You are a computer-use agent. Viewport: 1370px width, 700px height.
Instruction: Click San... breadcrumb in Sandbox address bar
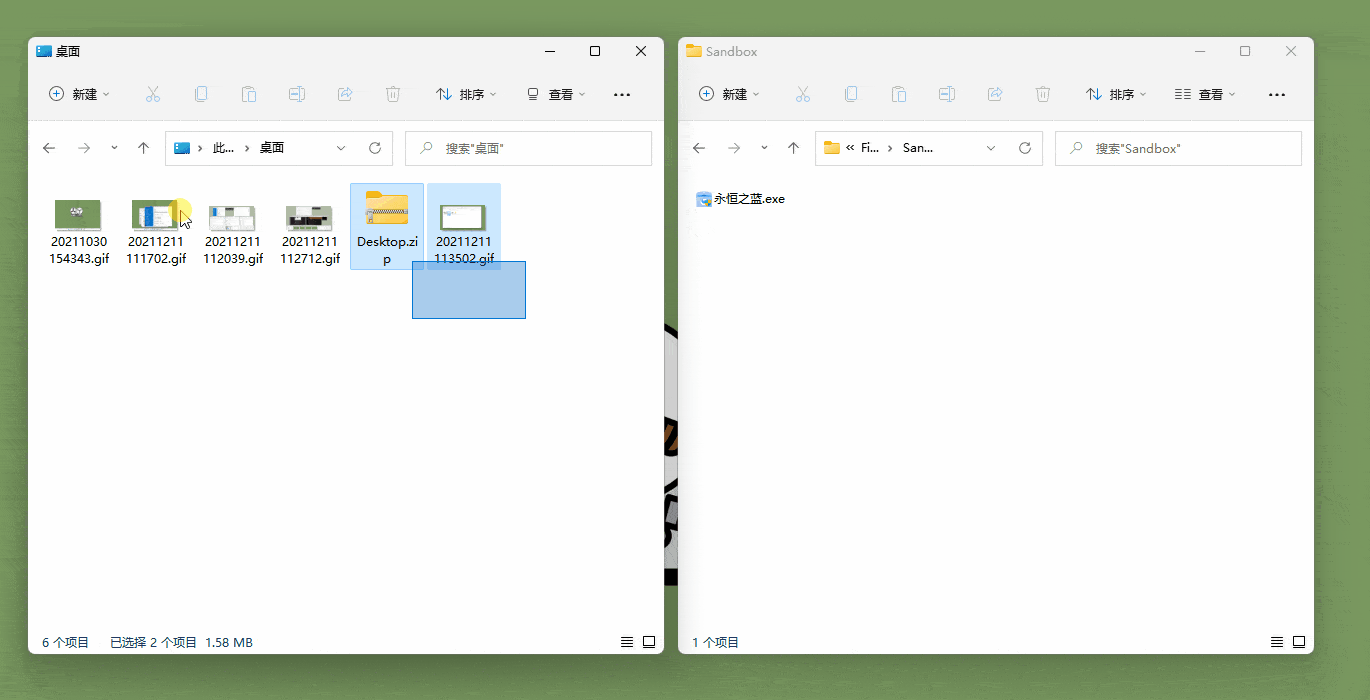pyautogui.click(x=918, y=148)
